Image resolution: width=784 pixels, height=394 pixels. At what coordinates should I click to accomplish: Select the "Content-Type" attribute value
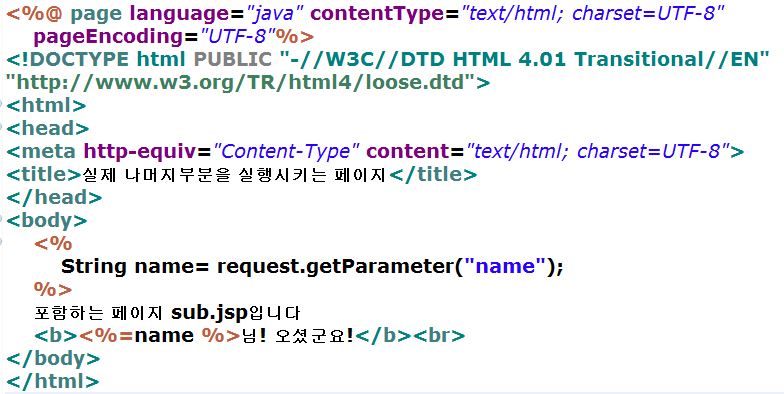287,151
